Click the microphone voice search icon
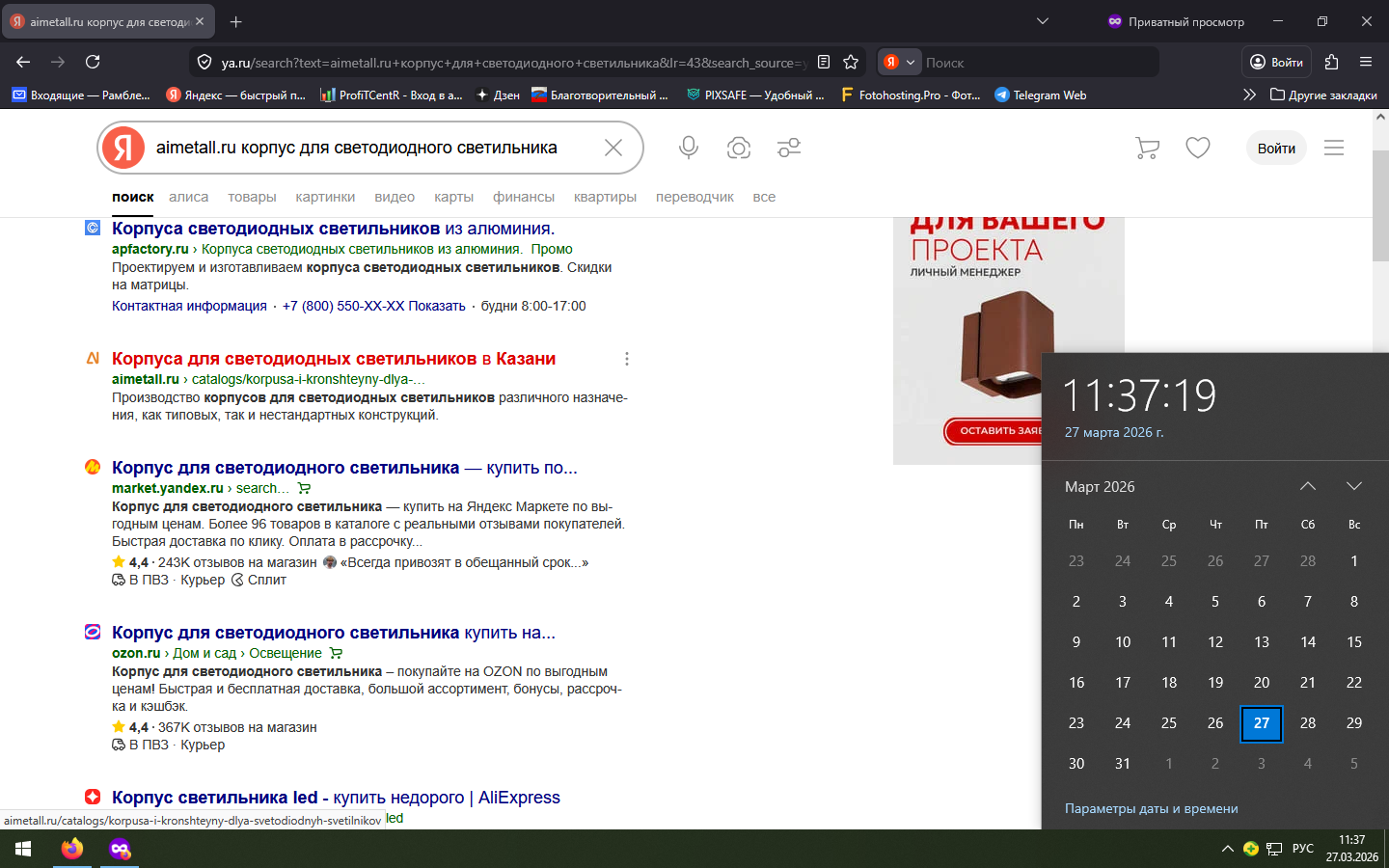Viewport: 1389px width, 868px height. point(688,148)
